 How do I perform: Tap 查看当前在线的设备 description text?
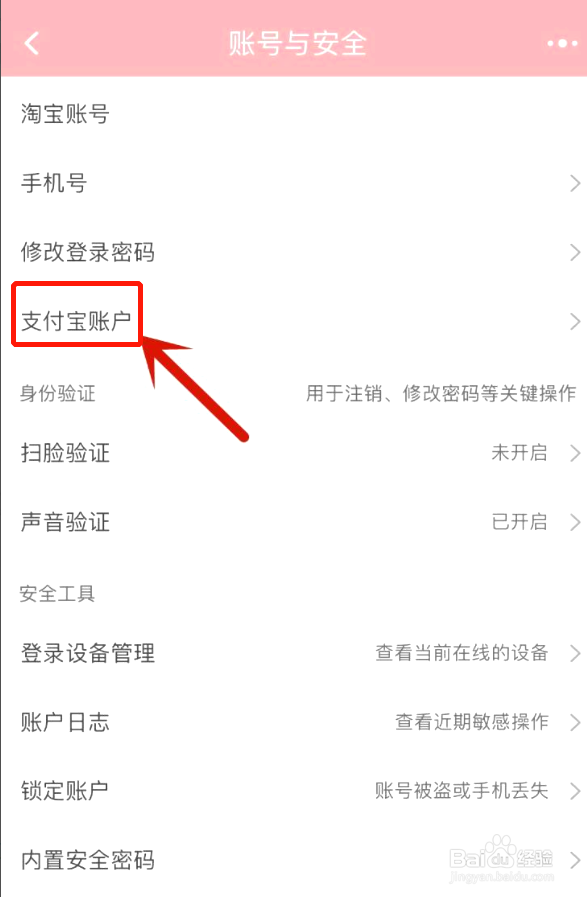(462, 653)
